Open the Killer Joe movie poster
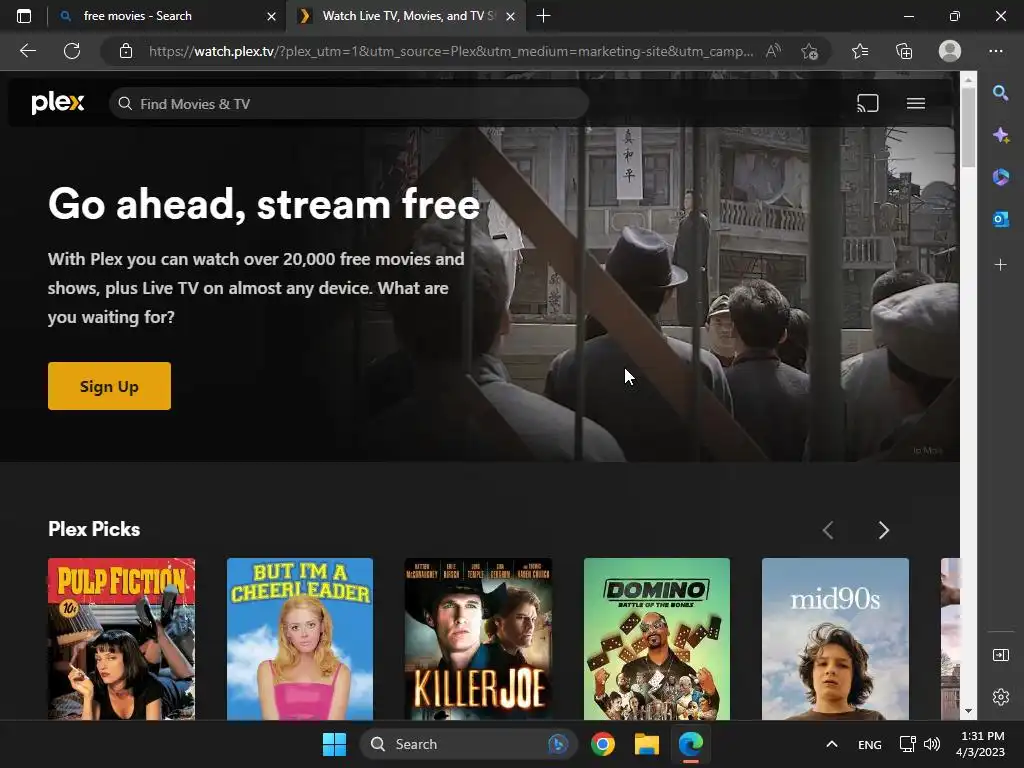 (478, 639)
